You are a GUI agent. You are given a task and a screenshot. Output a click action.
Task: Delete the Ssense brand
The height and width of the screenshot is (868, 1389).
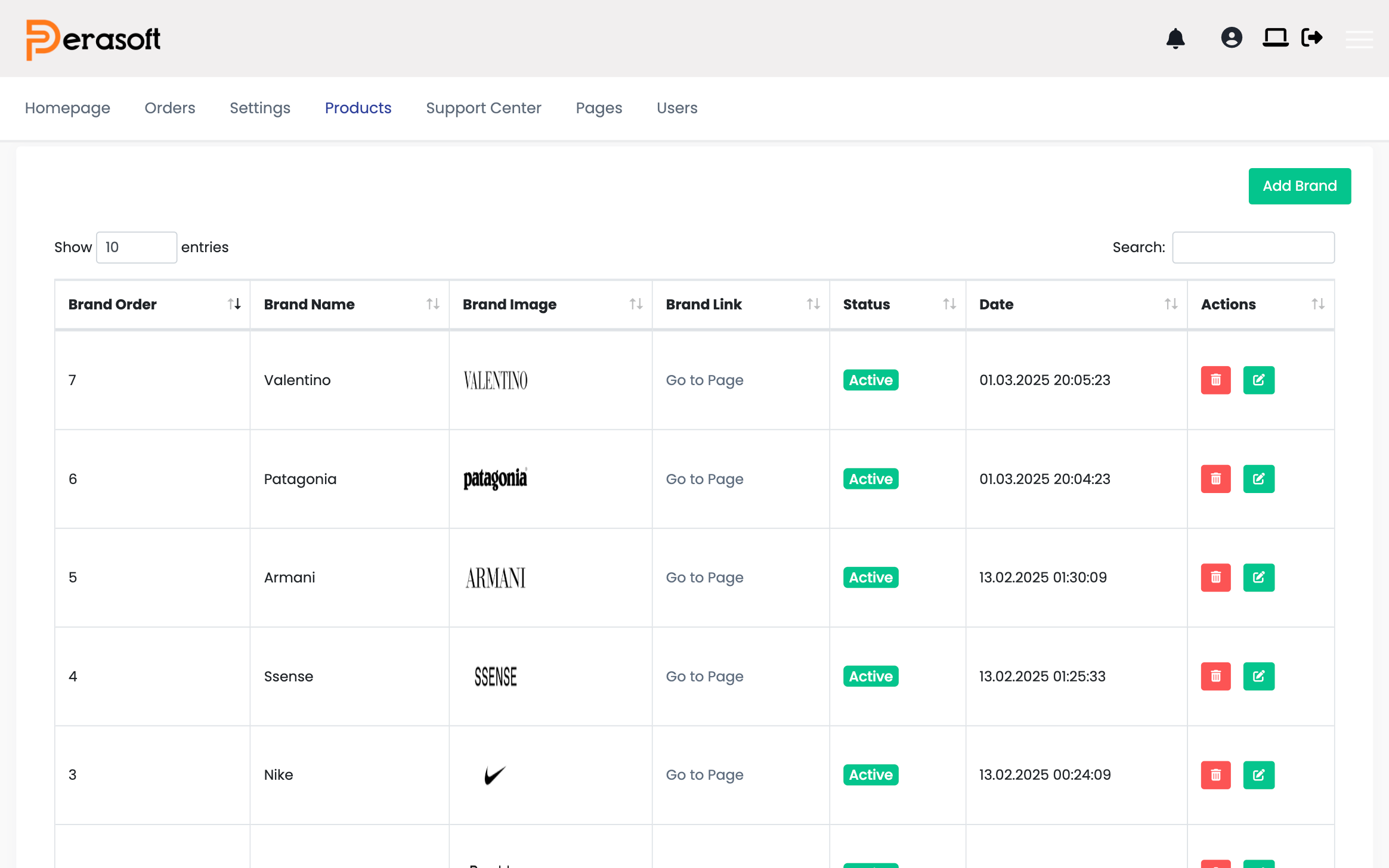coord(1215,676)
